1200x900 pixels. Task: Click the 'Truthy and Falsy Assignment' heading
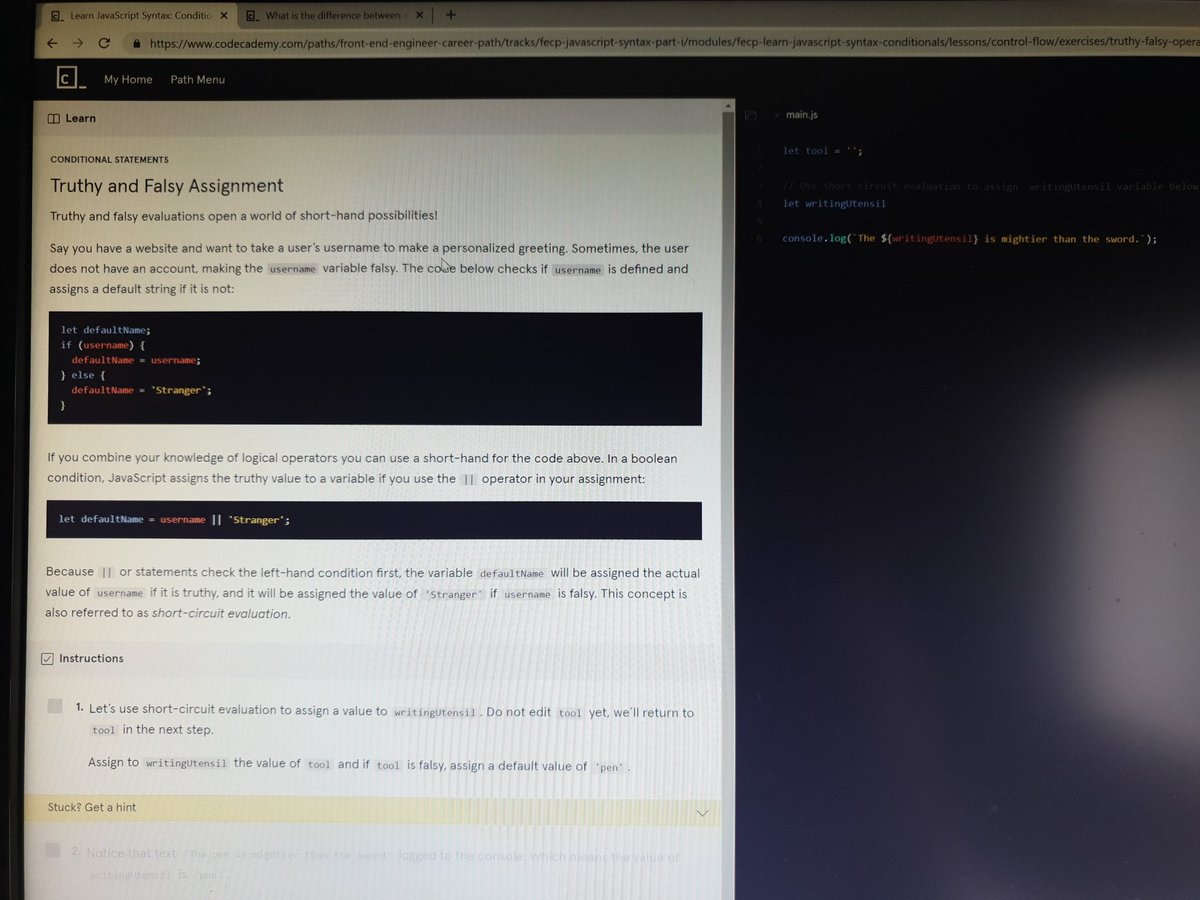[167, 186]
